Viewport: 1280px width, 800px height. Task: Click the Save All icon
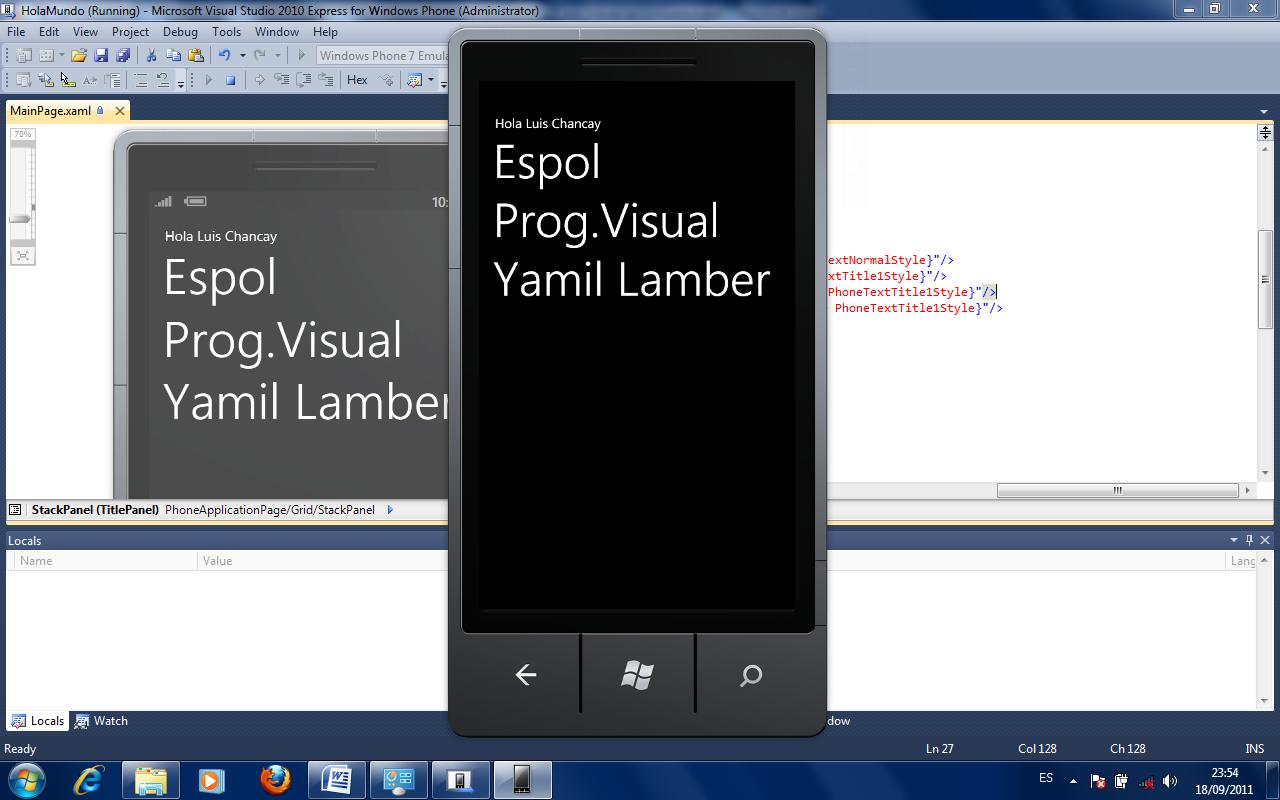click(x=121, y=56)
